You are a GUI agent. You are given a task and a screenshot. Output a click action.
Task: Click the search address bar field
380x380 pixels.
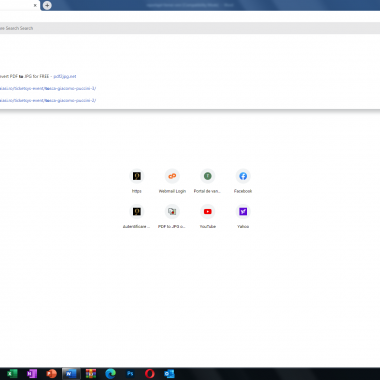pyautogui.click(x=190, y=28)
